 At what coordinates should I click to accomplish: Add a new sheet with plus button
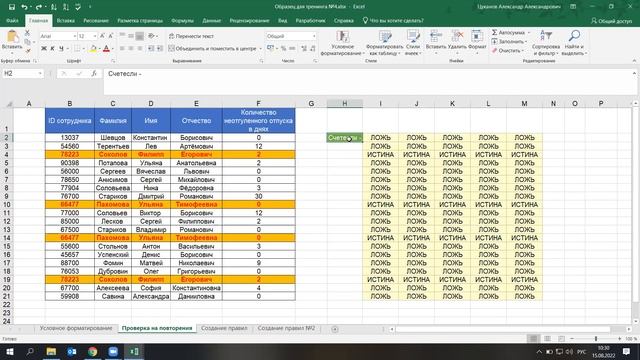pos(335,329)
